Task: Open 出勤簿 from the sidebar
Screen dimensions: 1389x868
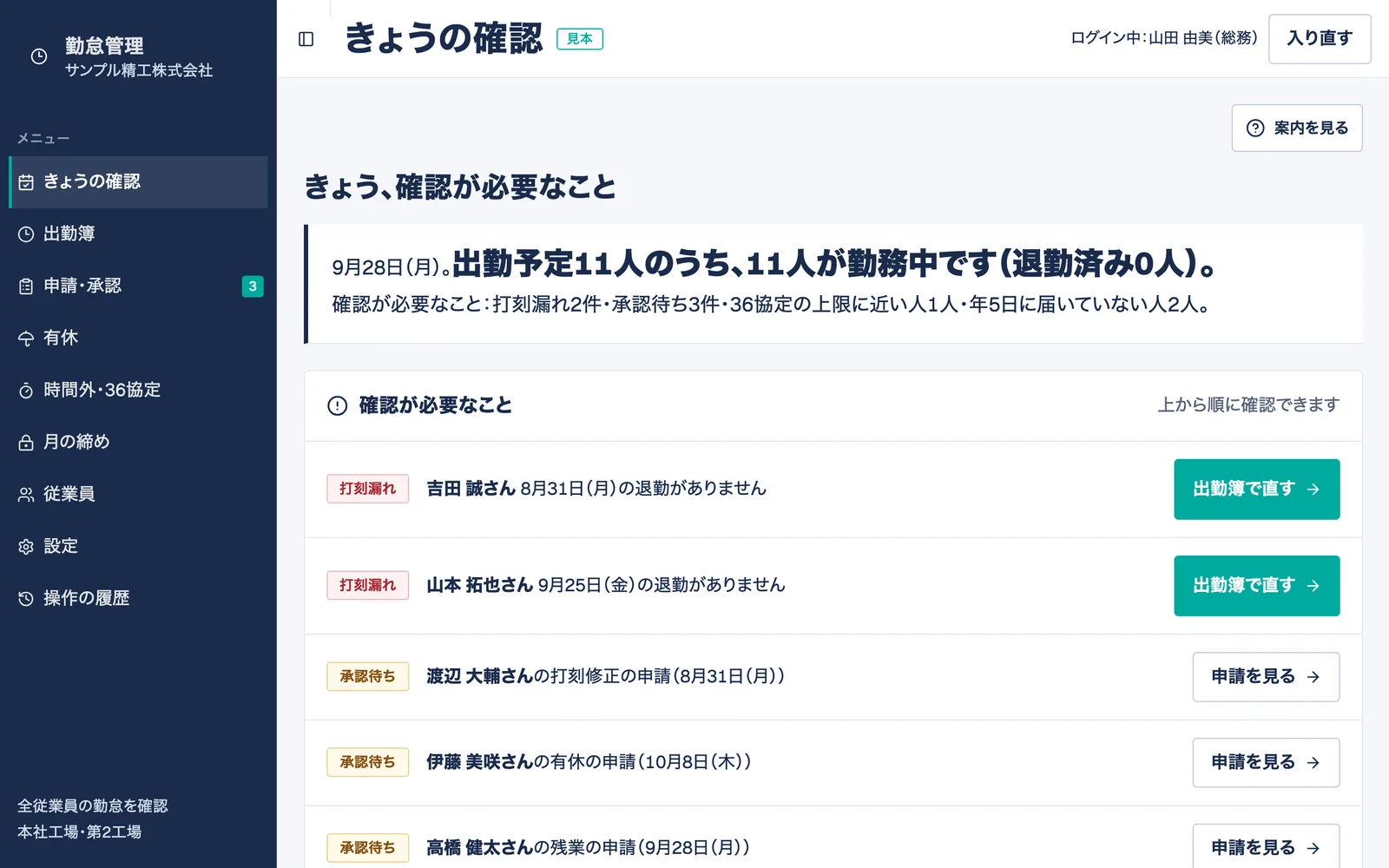Action: click(x=139, y=234)
